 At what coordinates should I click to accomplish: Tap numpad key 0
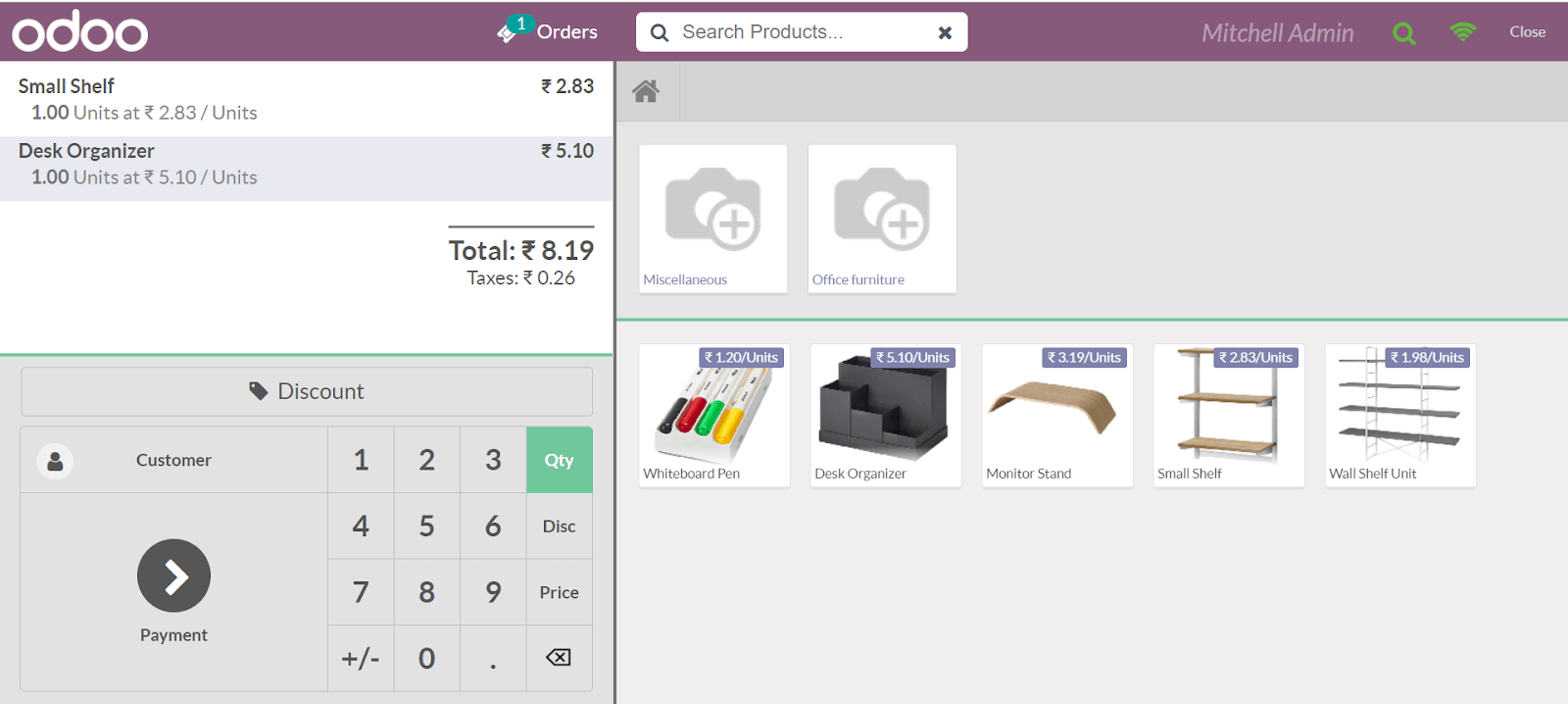pos(427,658)
